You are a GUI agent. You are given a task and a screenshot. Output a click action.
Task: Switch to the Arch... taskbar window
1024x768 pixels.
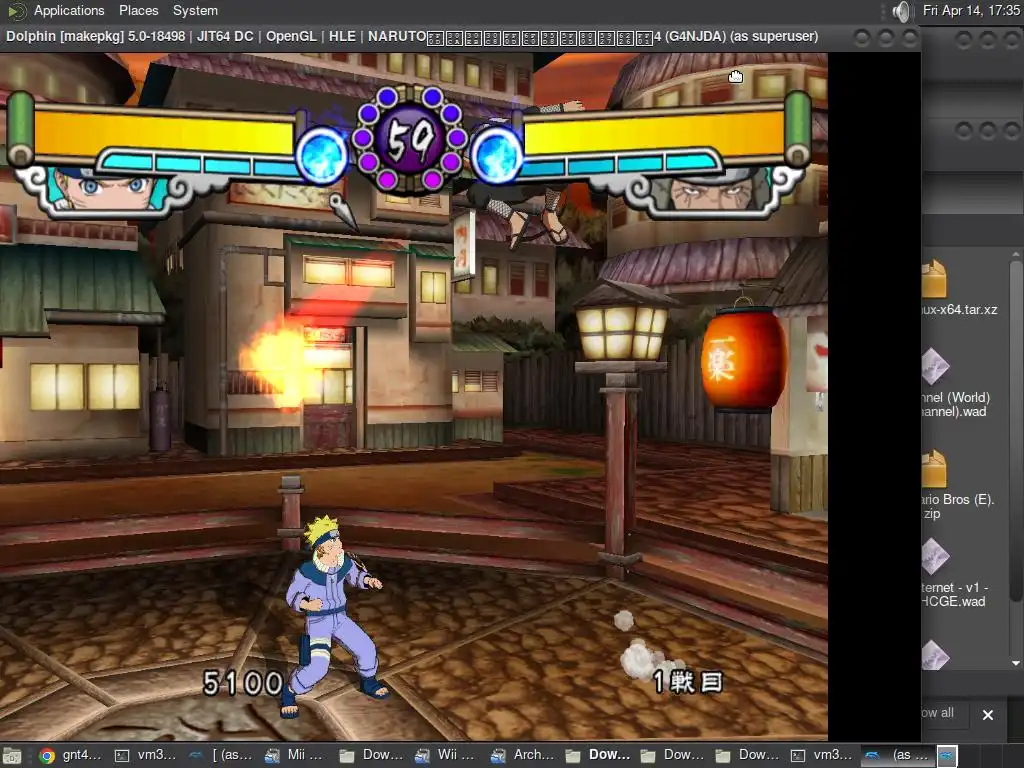click(520, 755)
